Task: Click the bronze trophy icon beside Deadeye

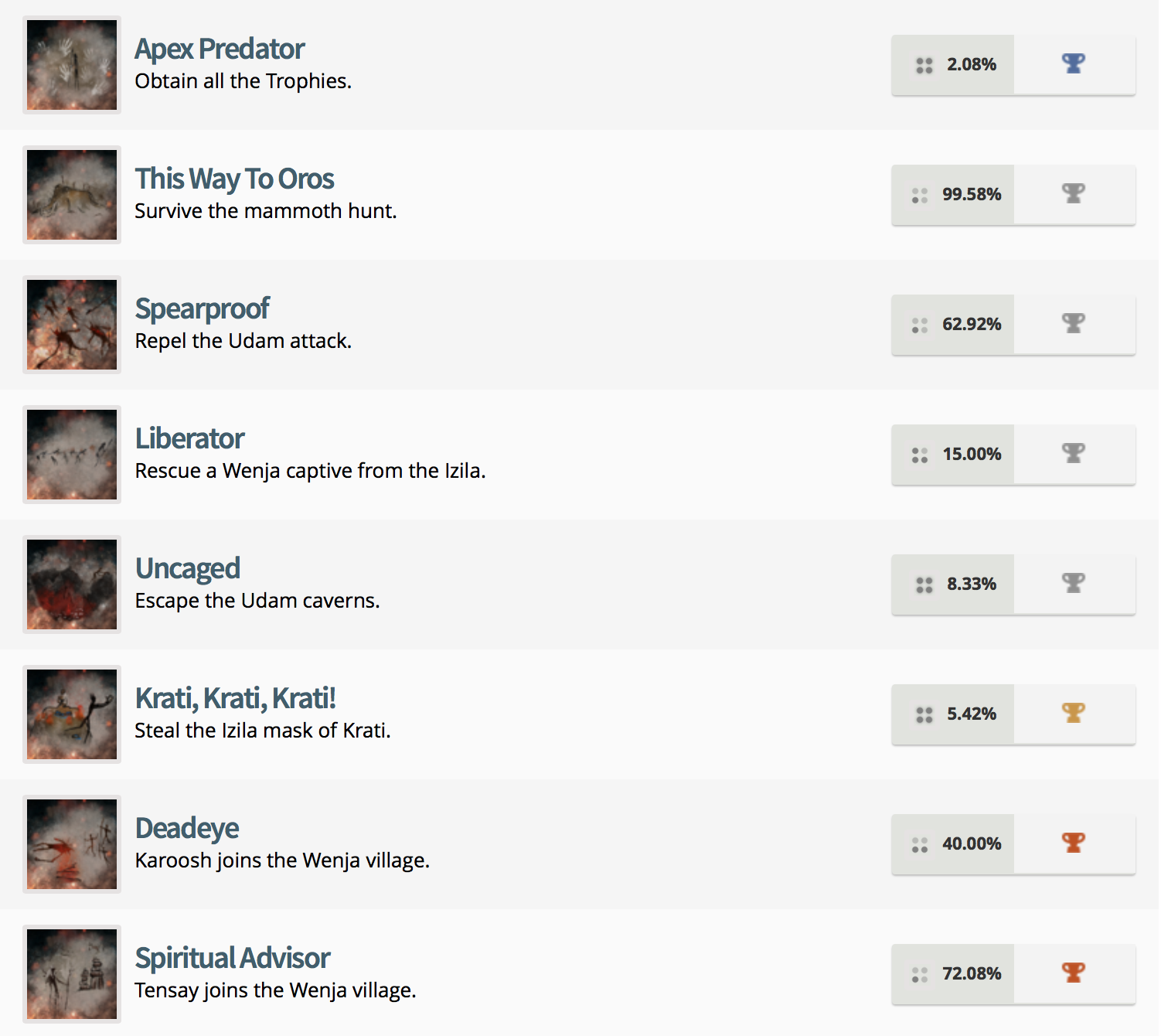Action: tap(1074, 843)
